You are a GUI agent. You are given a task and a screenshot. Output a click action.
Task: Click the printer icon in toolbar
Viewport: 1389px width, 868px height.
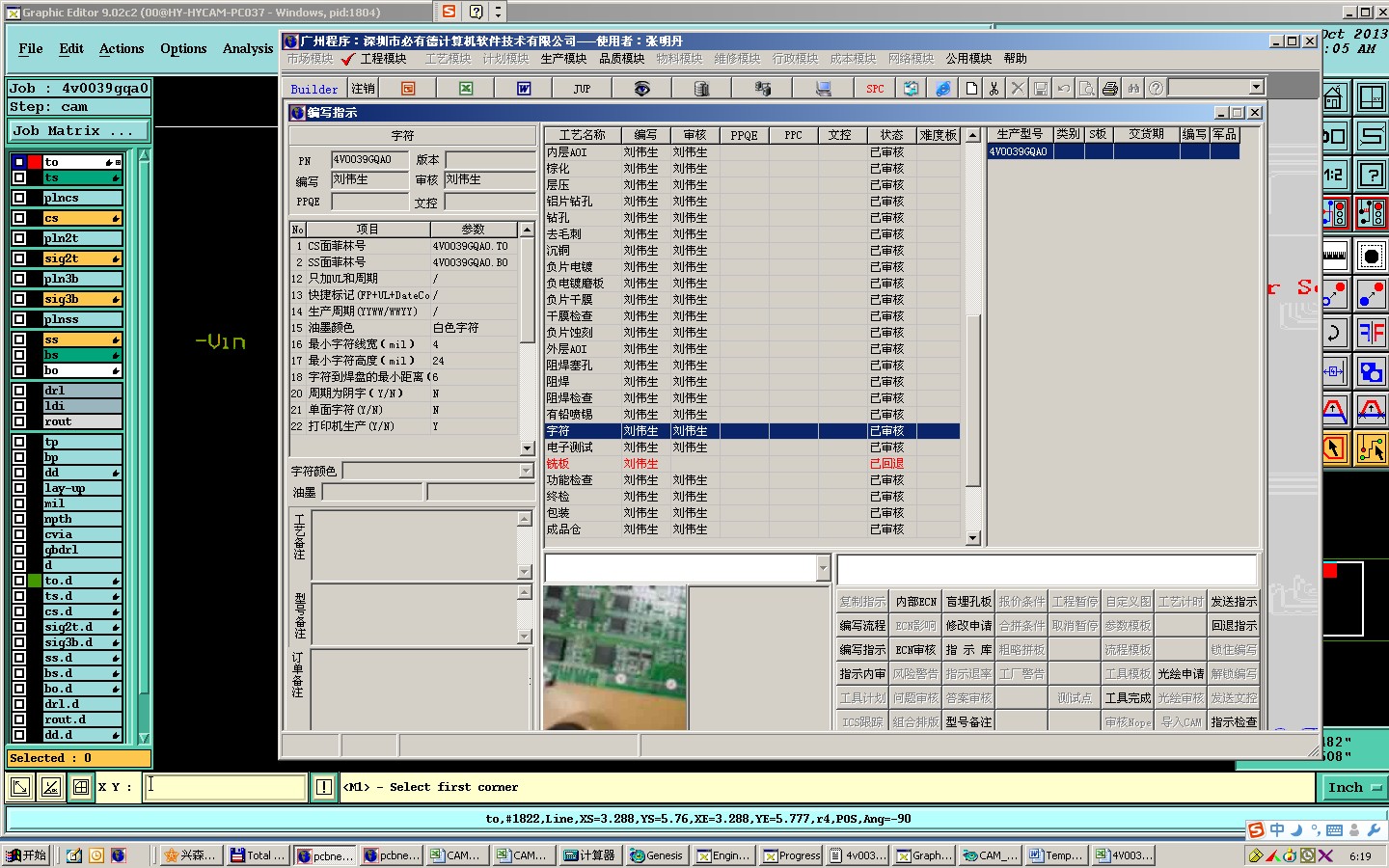1110,88
